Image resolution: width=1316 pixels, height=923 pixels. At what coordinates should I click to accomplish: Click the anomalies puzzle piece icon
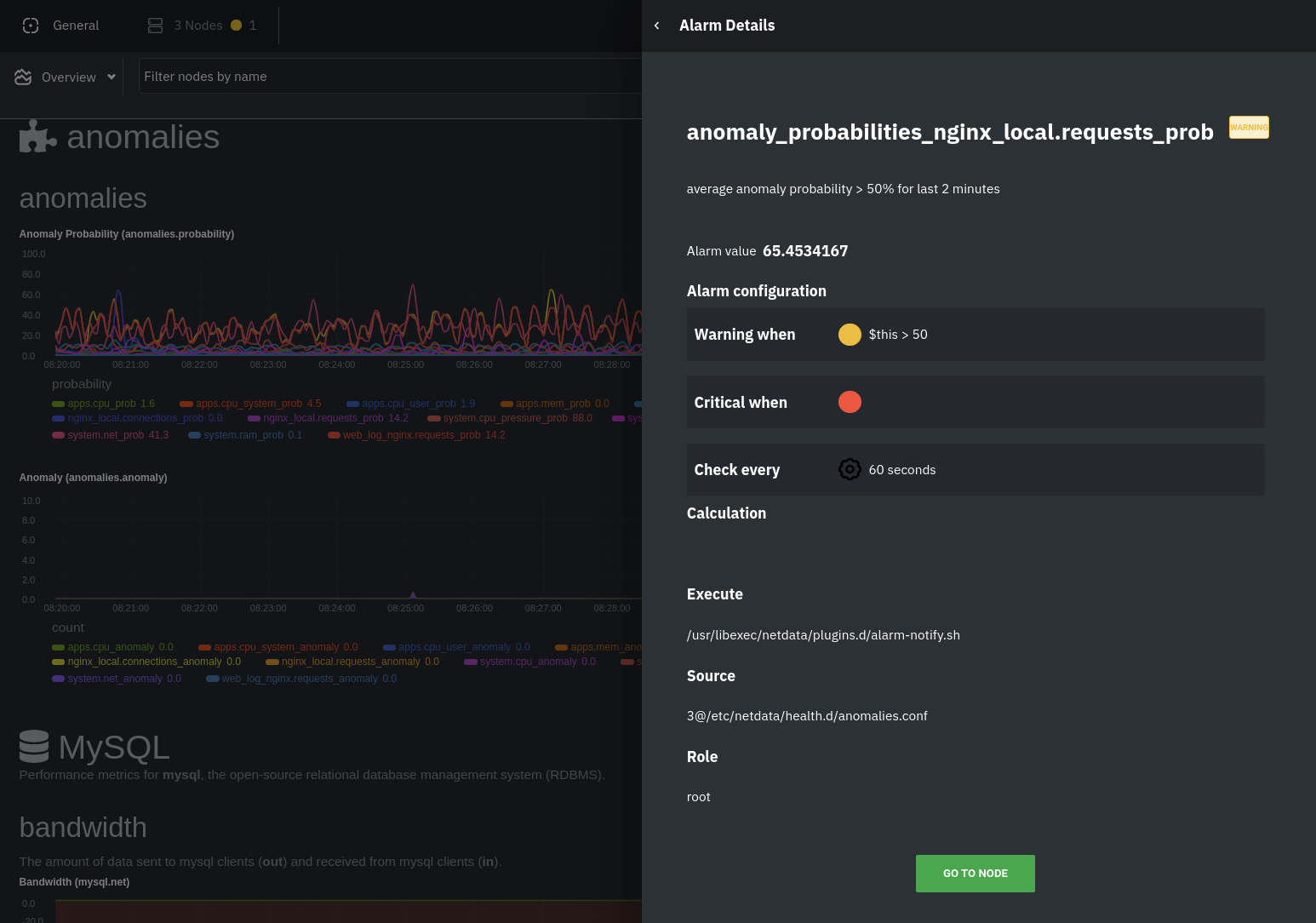pyautogui.click(x=37, y=136)
